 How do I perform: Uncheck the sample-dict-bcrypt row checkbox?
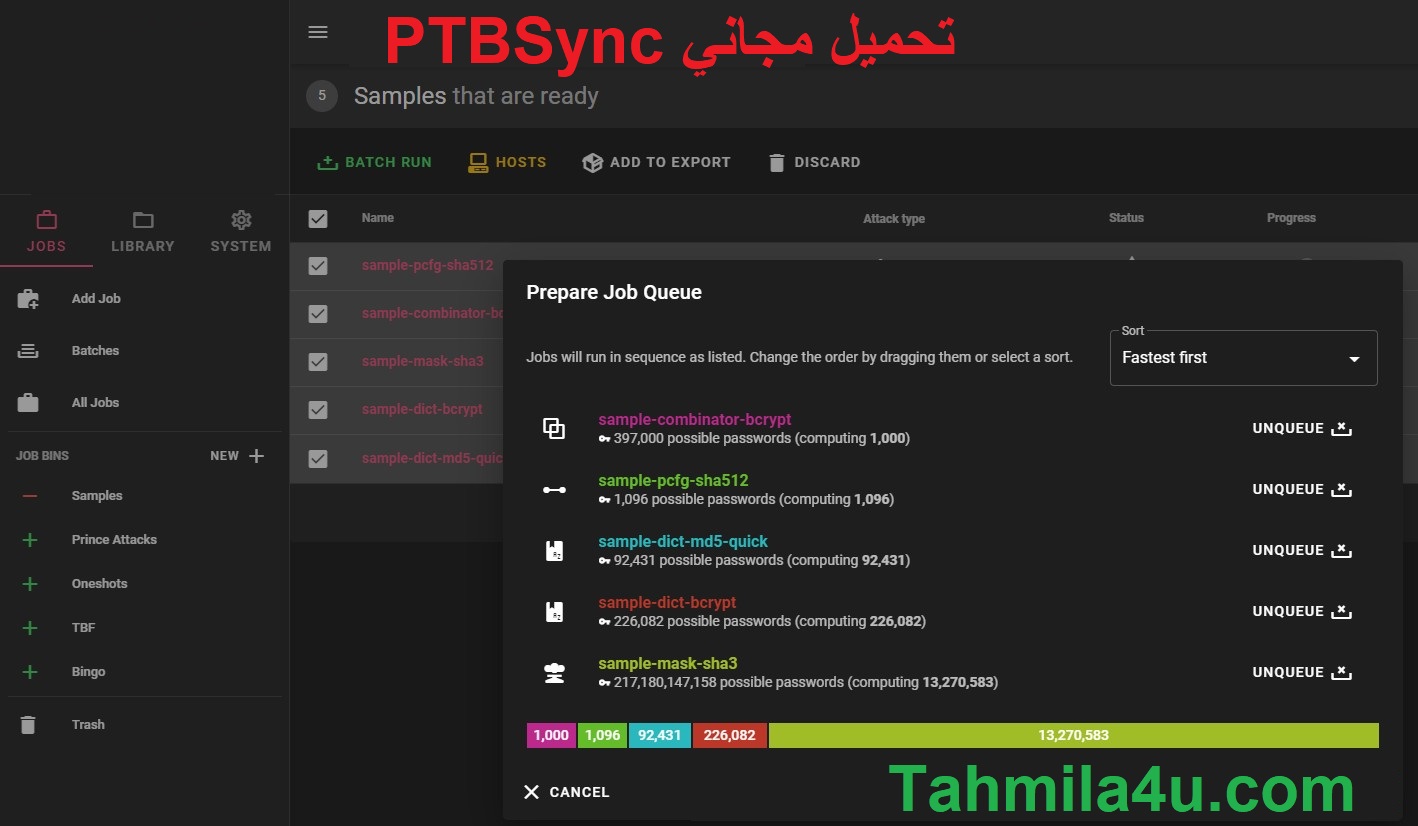318,410
